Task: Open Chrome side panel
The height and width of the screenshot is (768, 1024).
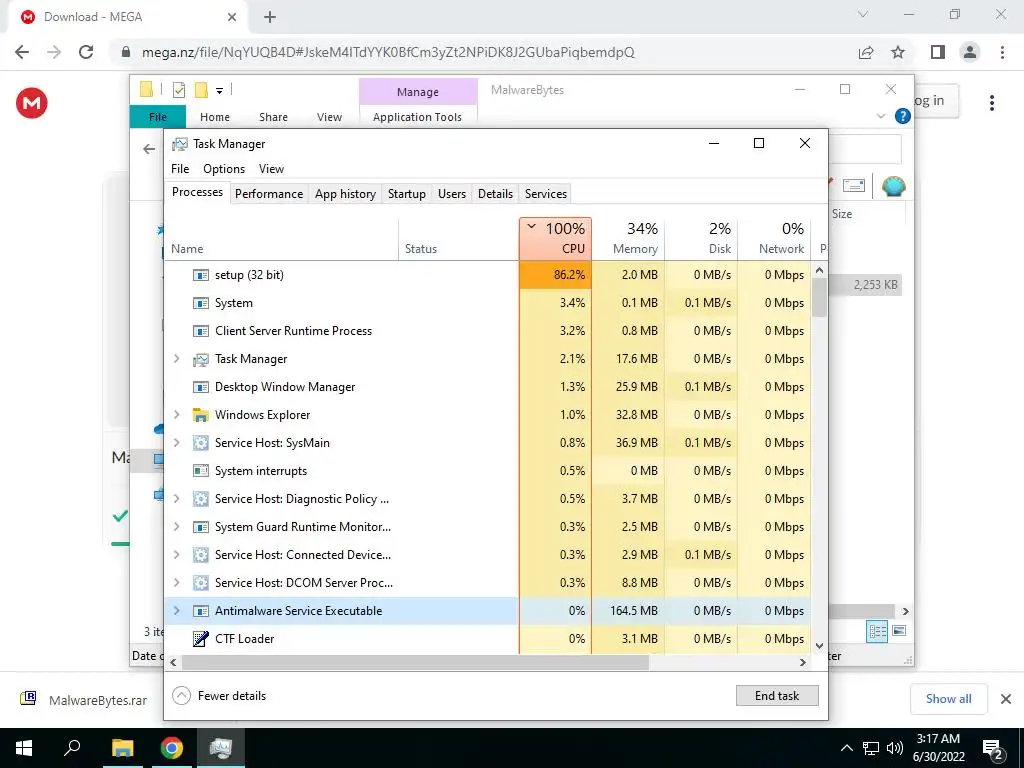Action: pyautogui.click(x=938, y=52)
